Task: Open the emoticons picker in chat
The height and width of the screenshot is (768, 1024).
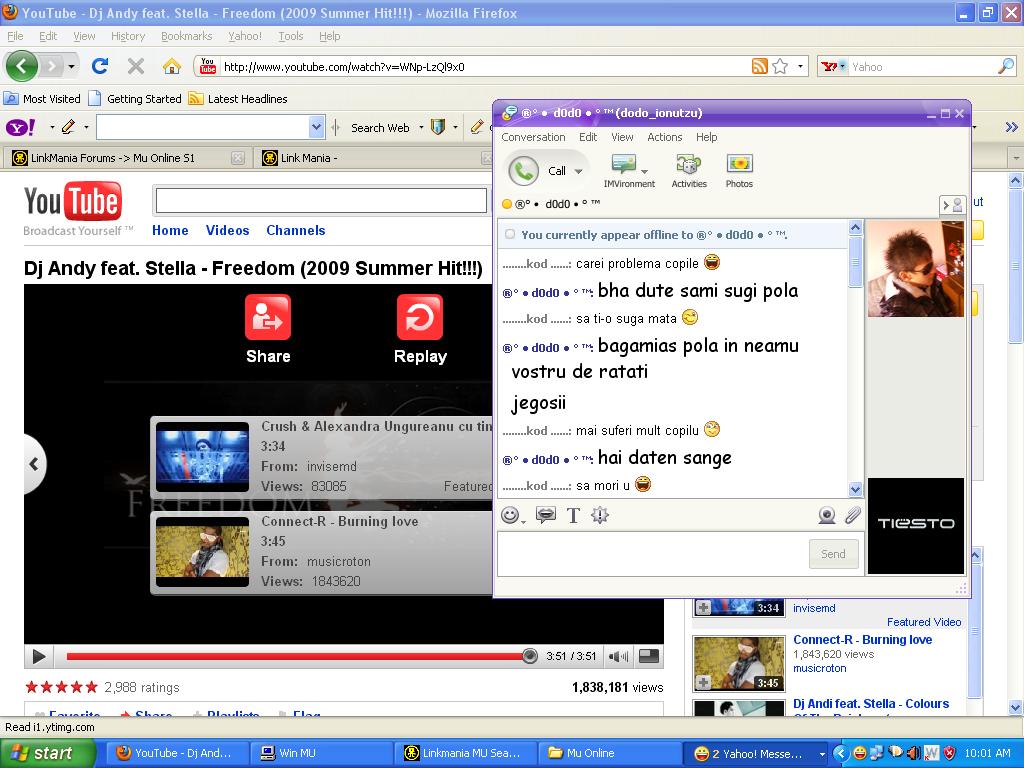Action: point(511,515)
